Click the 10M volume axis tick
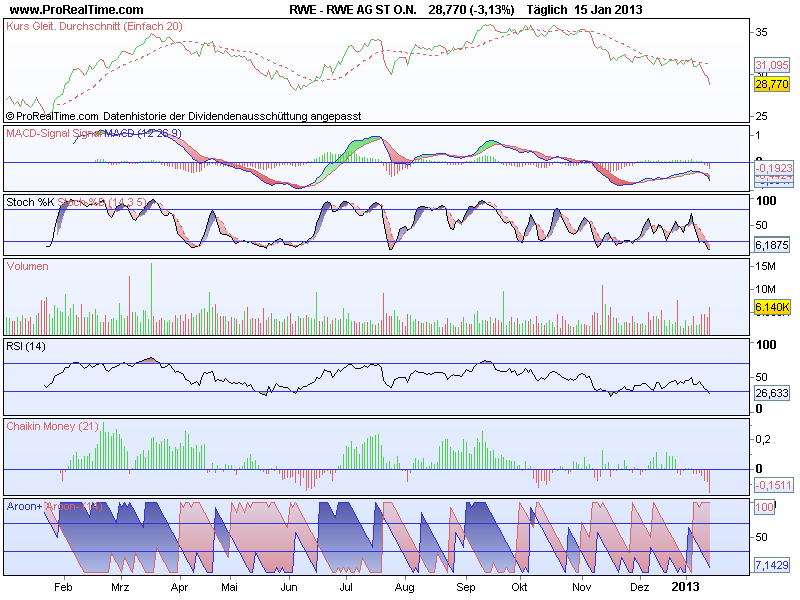 coord(765,289)
